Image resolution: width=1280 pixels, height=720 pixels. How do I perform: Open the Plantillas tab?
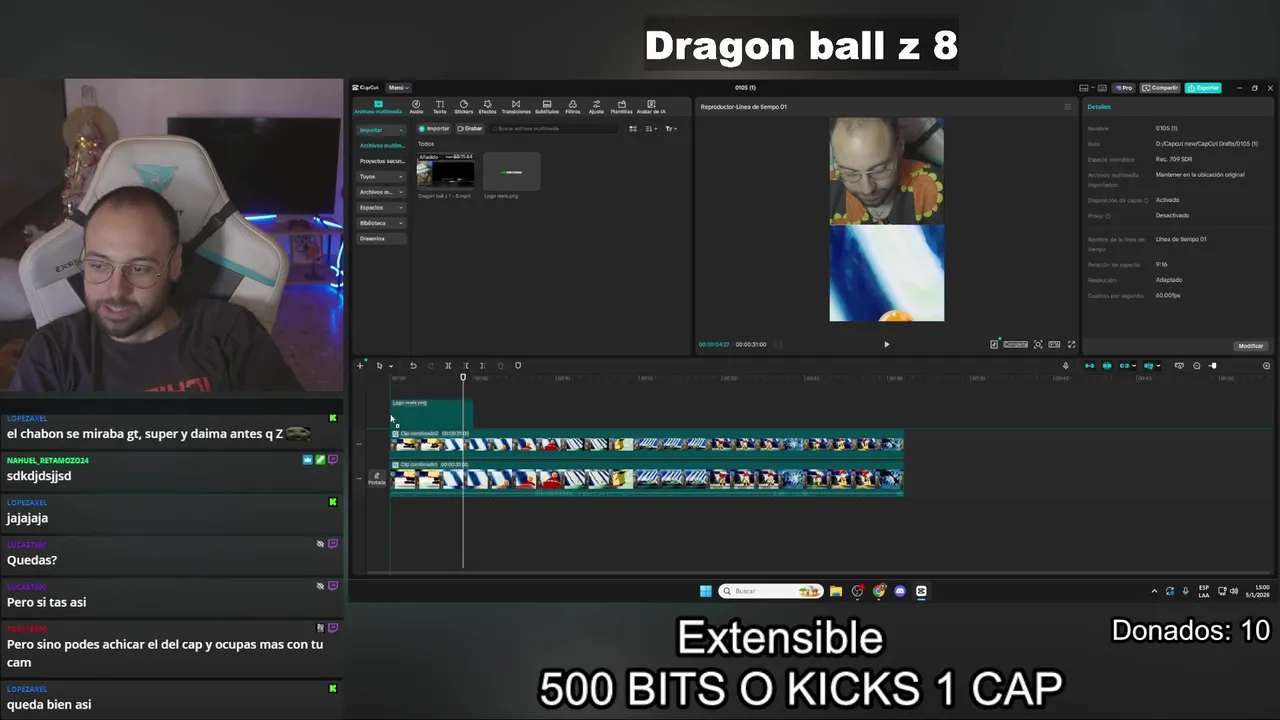point(621,107)
